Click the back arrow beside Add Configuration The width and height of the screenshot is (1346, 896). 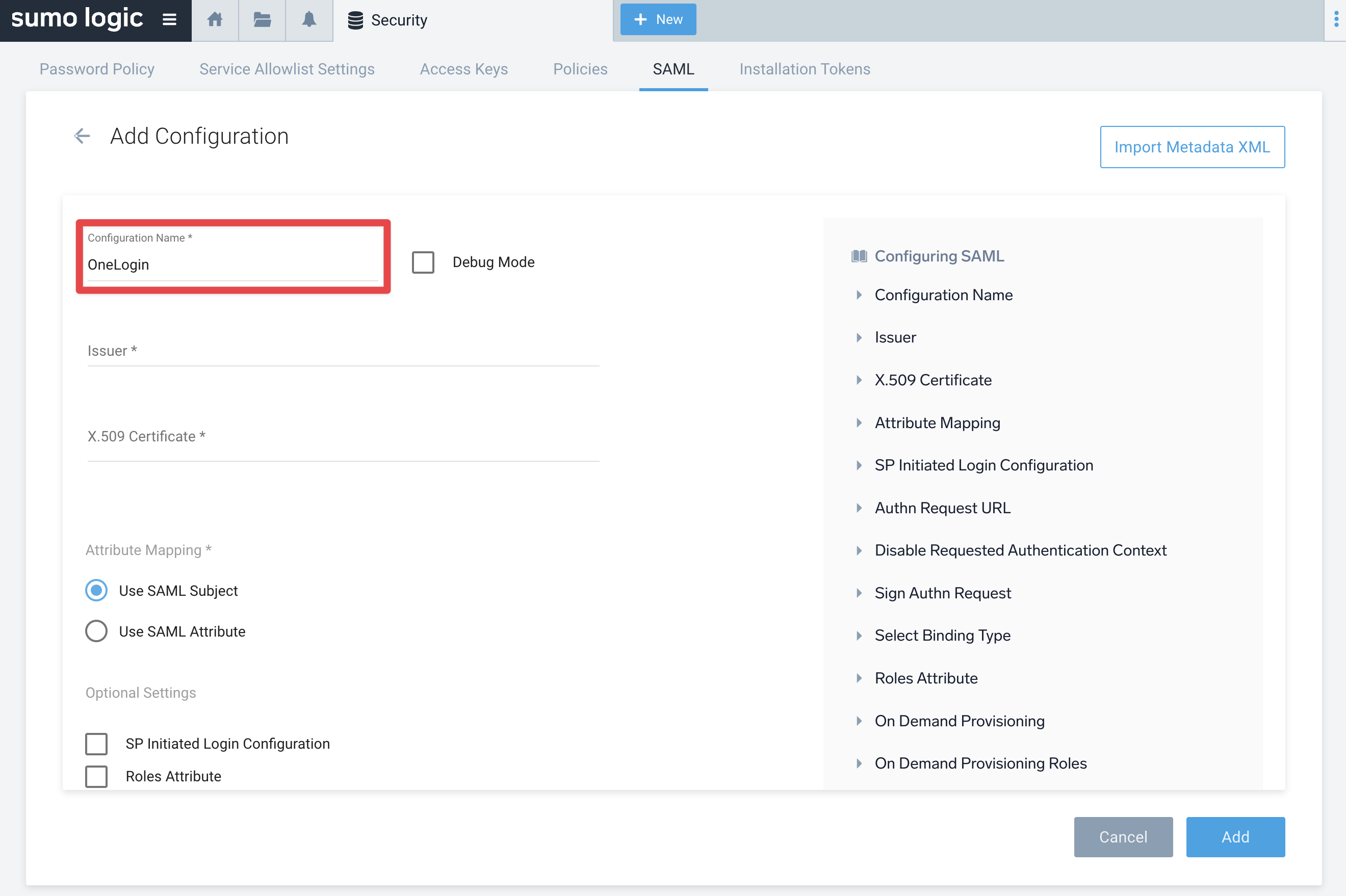(82, 136)
